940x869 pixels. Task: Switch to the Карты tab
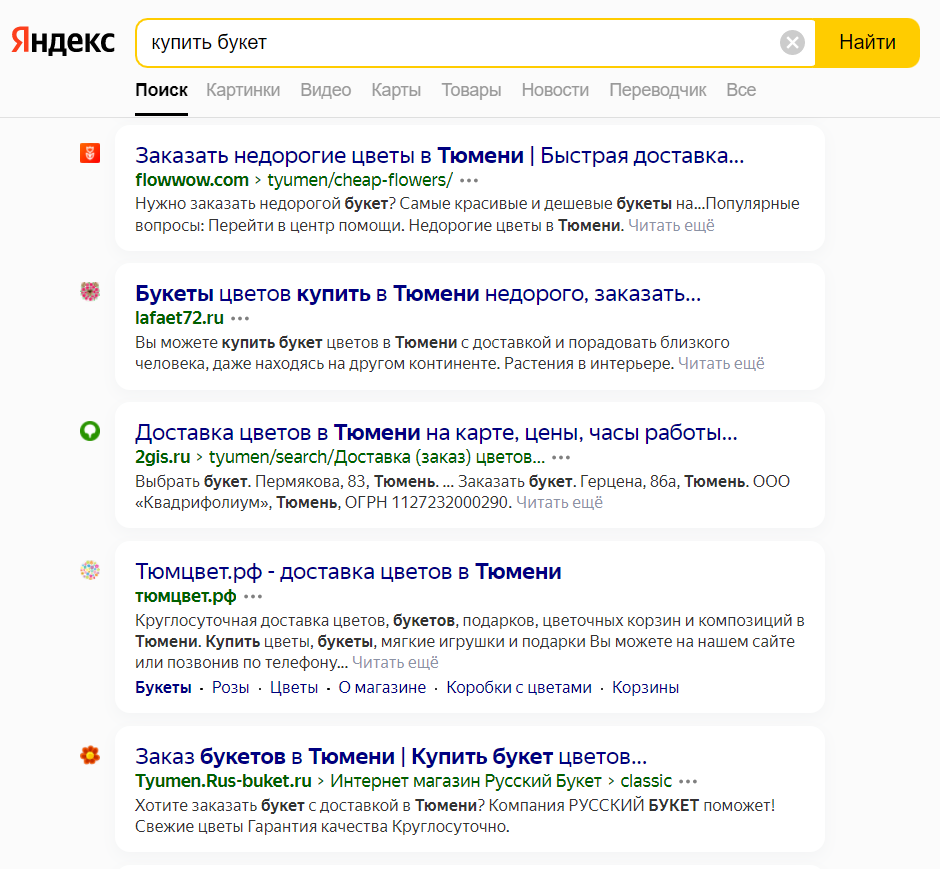[396, 90]
